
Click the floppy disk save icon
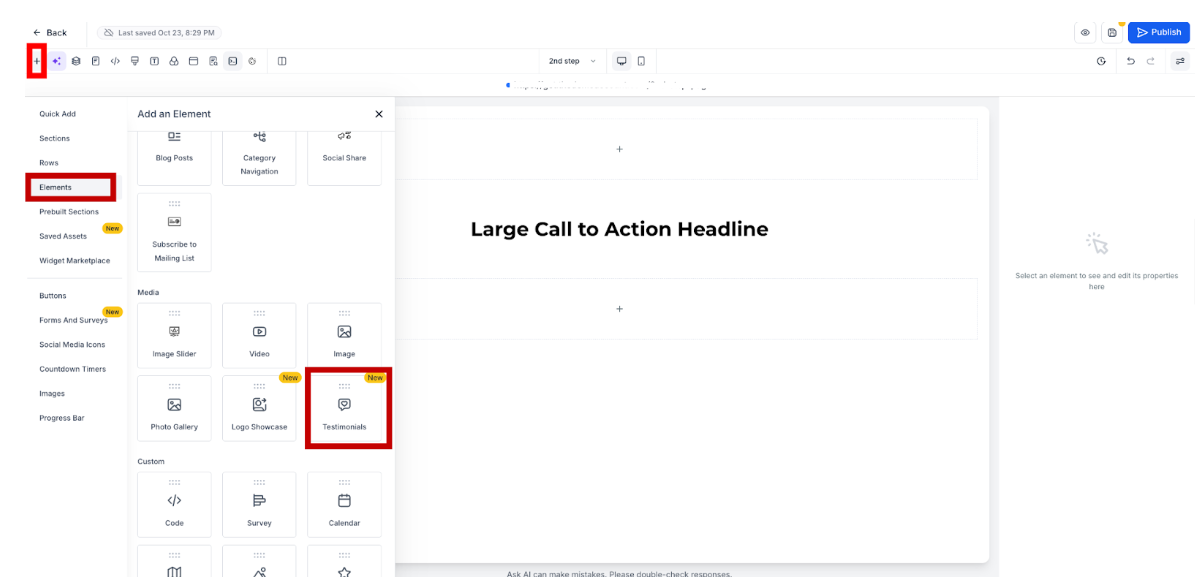(1112, 33)
